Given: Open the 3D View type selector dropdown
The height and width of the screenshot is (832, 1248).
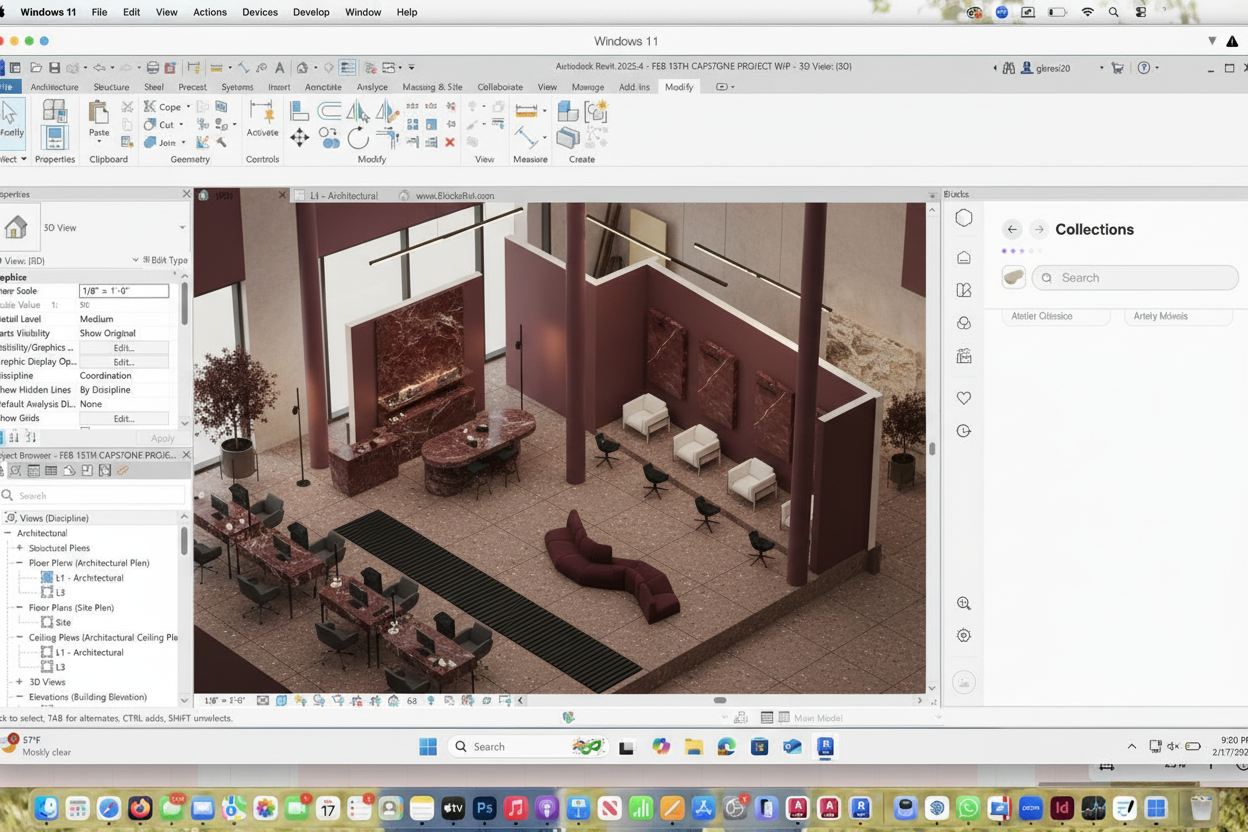Looking at the screenshot, I should tap(182, 228).
